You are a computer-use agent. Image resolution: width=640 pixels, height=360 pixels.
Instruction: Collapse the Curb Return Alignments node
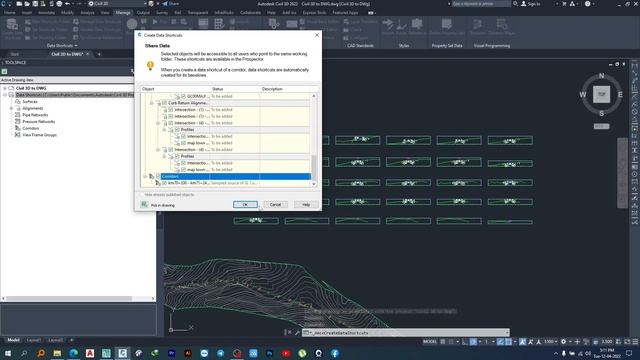[x=151, y=103]
